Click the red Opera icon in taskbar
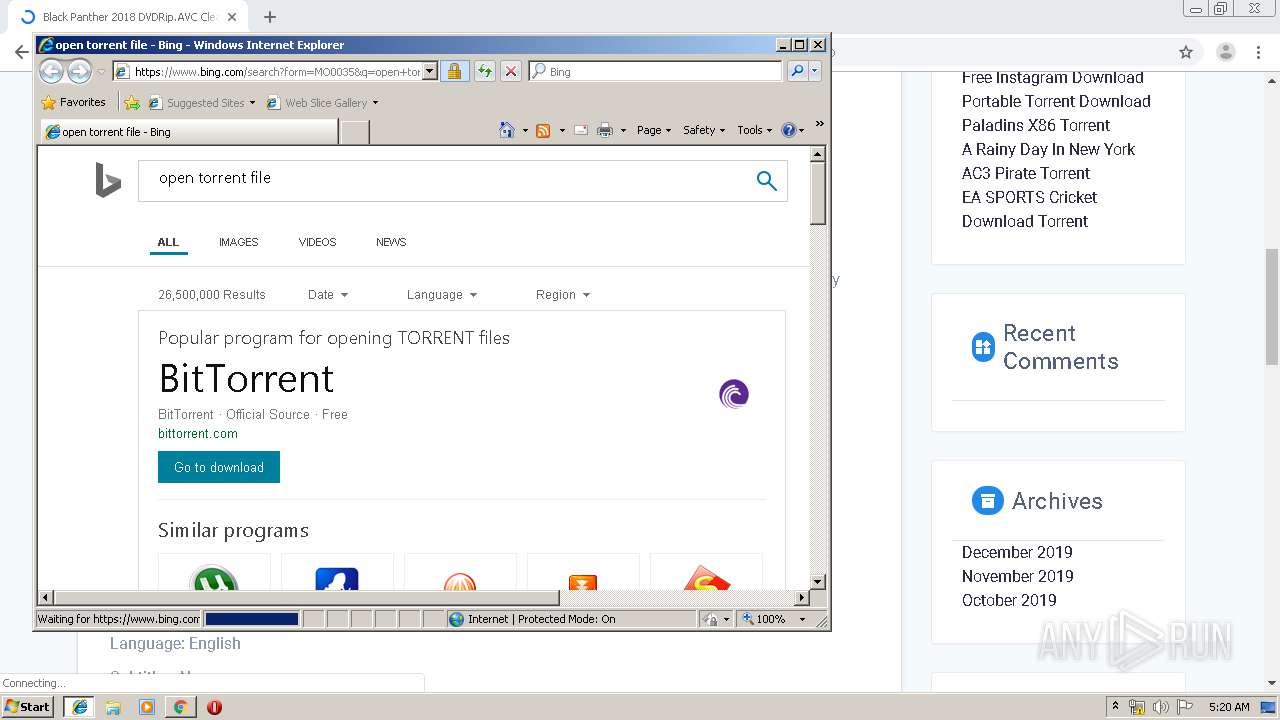Viewport: 1280px width, 720px height. point(214,707)
